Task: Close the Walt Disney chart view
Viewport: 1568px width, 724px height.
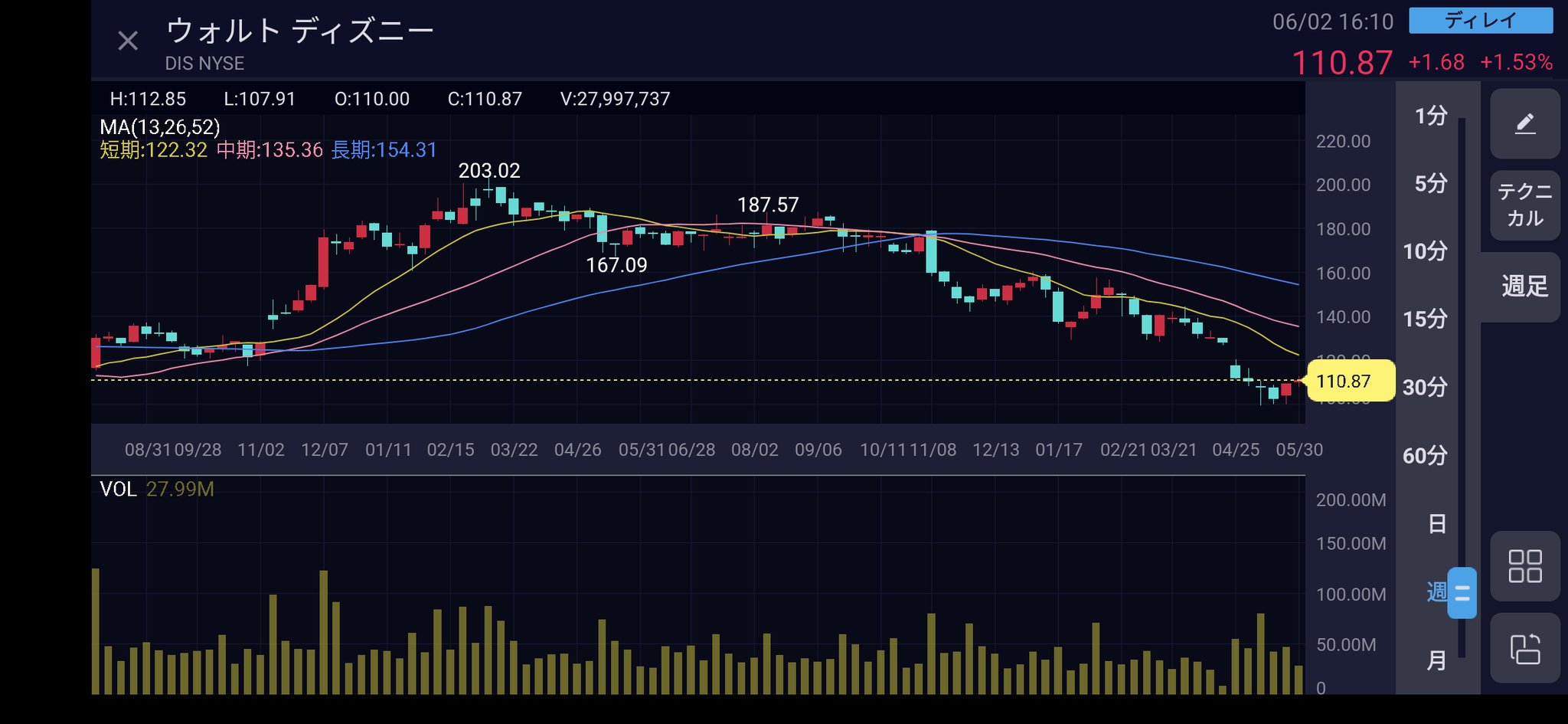Action: coord(128,41)
